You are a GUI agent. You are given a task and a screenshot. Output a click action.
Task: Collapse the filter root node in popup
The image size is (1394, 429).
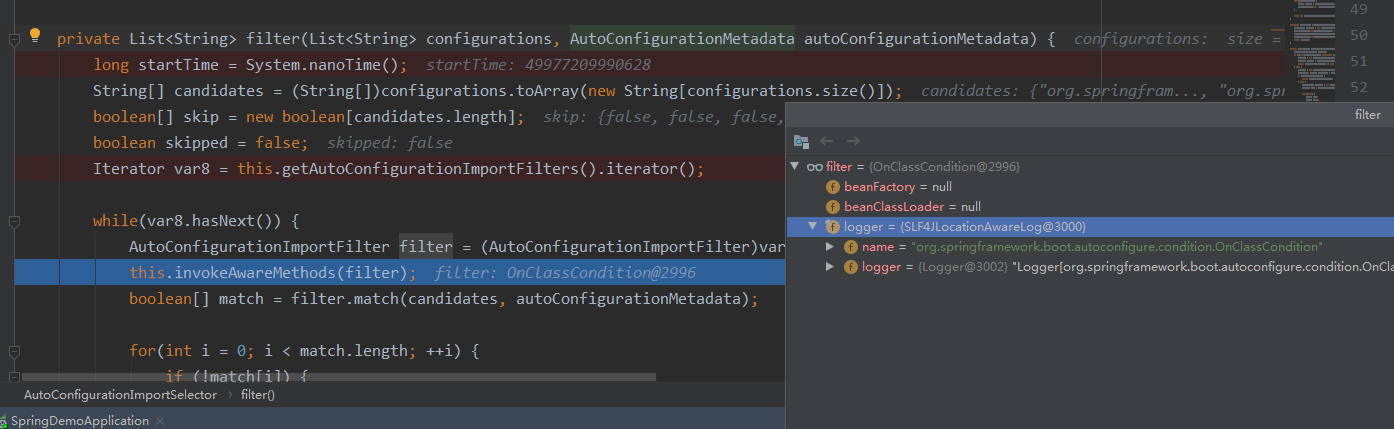(x=795, y=167)
